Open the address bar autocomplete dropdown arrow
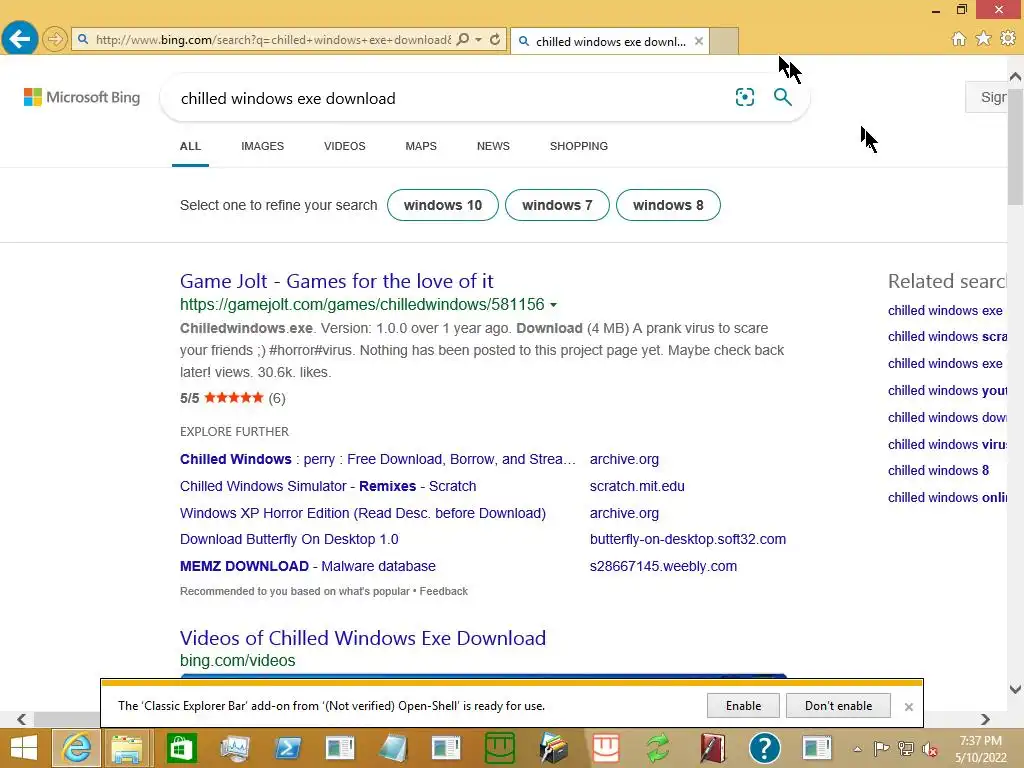This screenshot has width=1024, height=768. click(478, 40)
